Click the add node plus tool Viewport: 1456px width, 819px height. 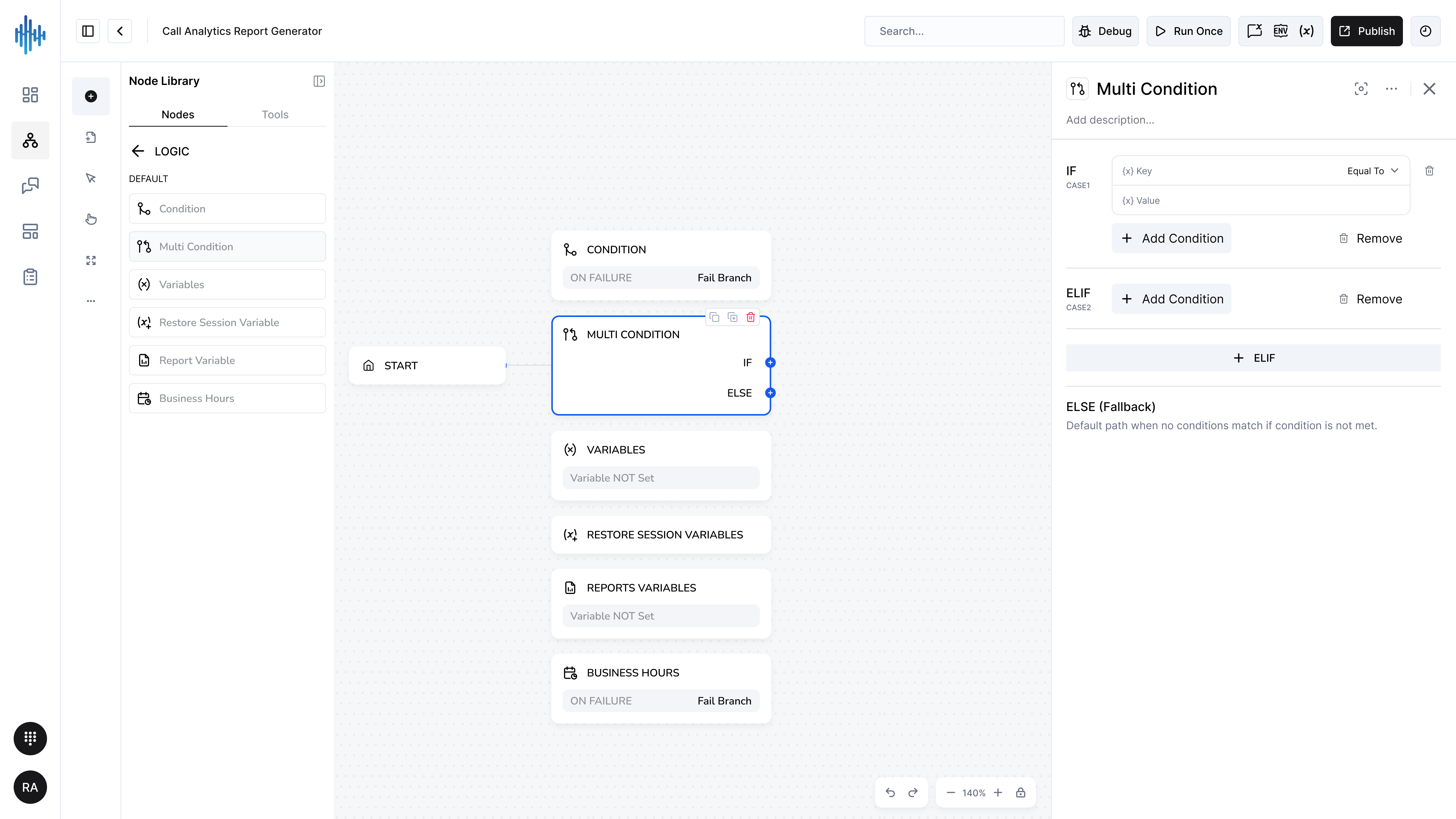click(x=91, y=96)
